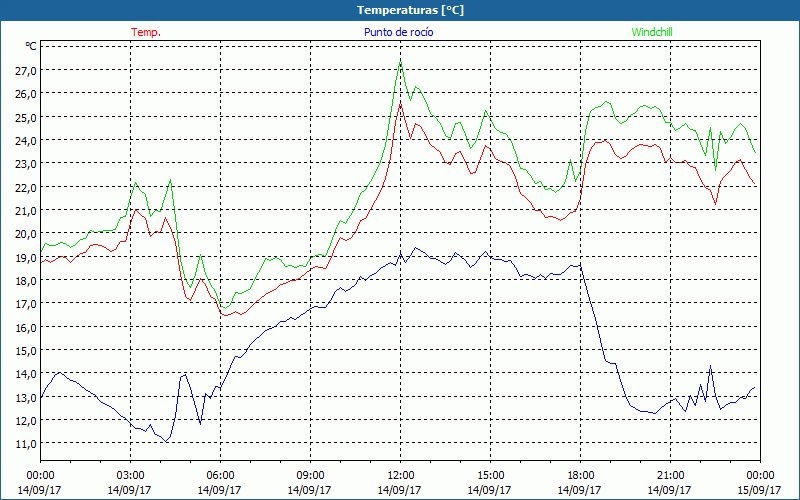Image resolution: width=800 pixels, height=500 pixels.
Task: Click the 18,0 value on the temperature axis
Action: click(26, 281)
